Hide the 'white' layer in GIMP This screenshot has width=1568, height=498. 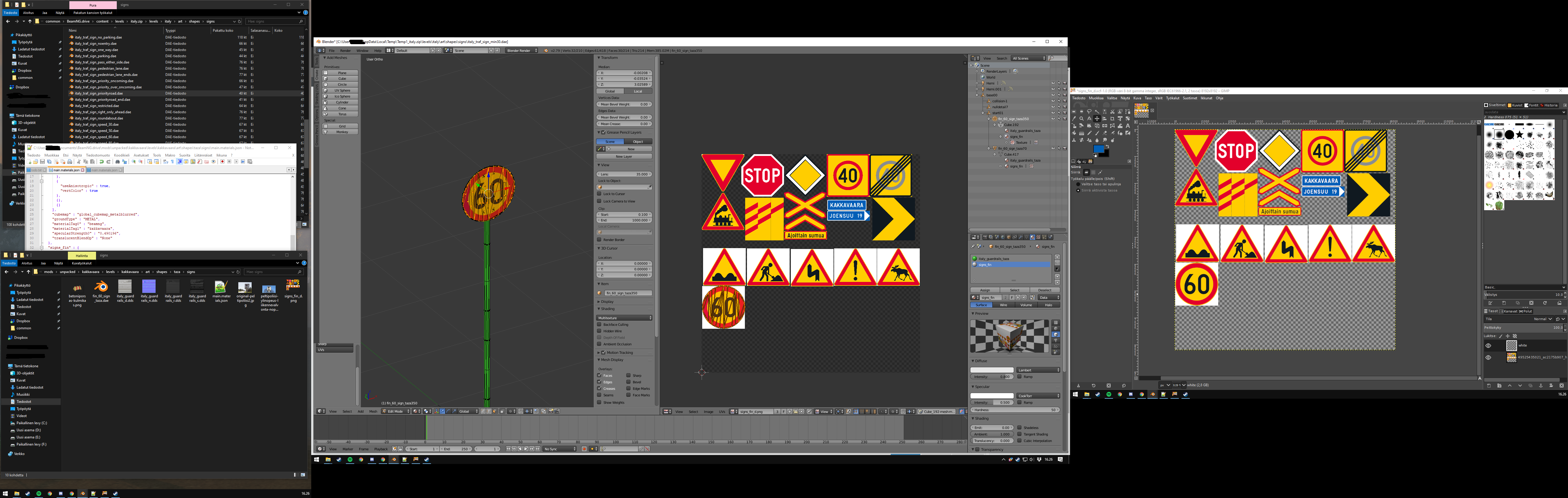pos(1488,346)
